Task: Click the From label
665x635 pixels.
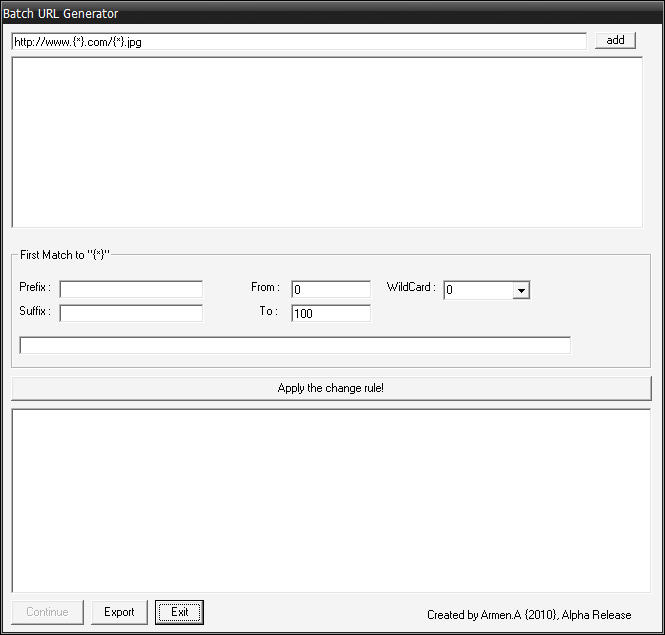Action: (265, 287)
